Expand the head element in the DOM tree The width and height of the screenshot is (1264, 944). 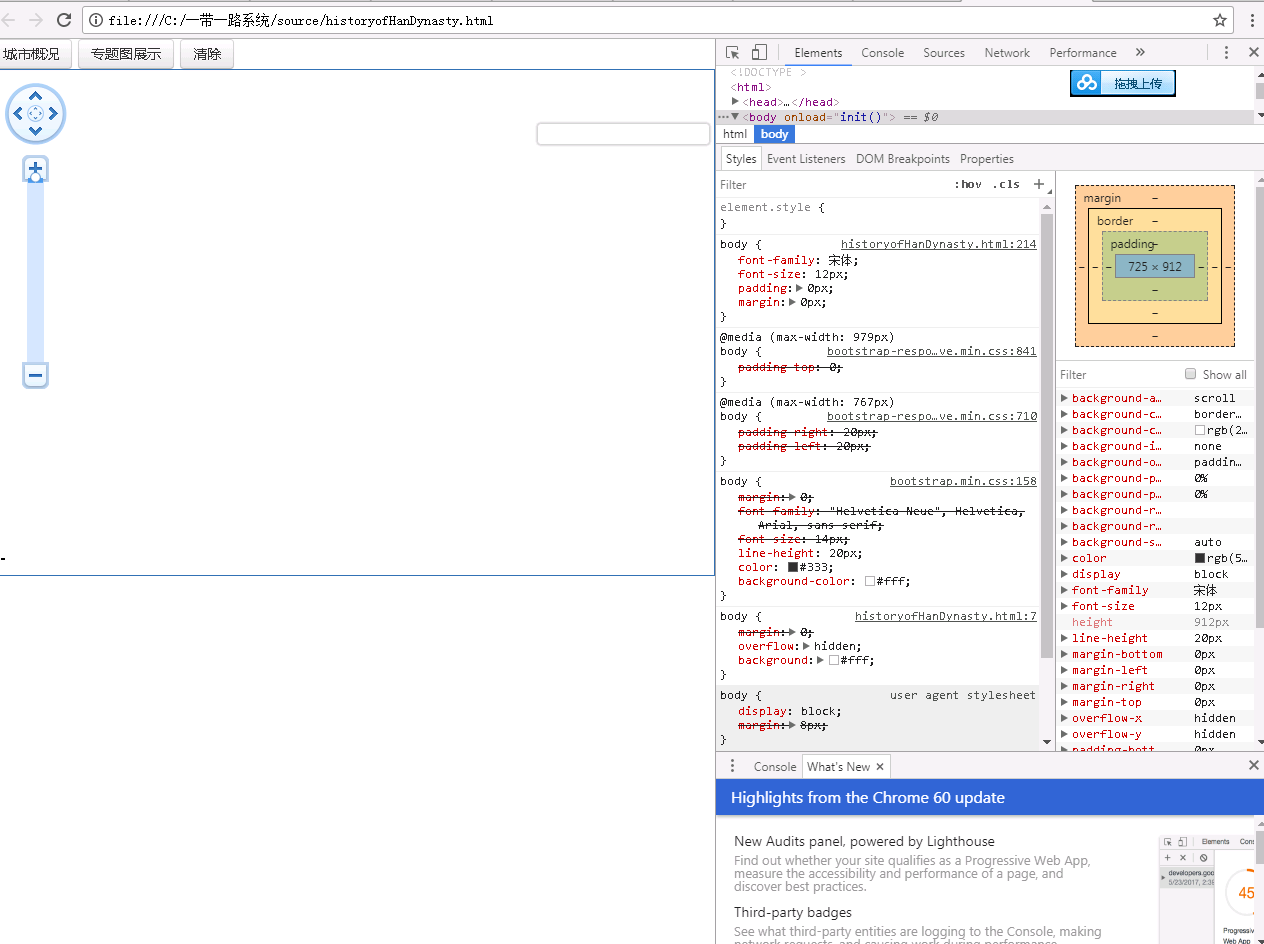pyautogui.click(x=735, y=102)
